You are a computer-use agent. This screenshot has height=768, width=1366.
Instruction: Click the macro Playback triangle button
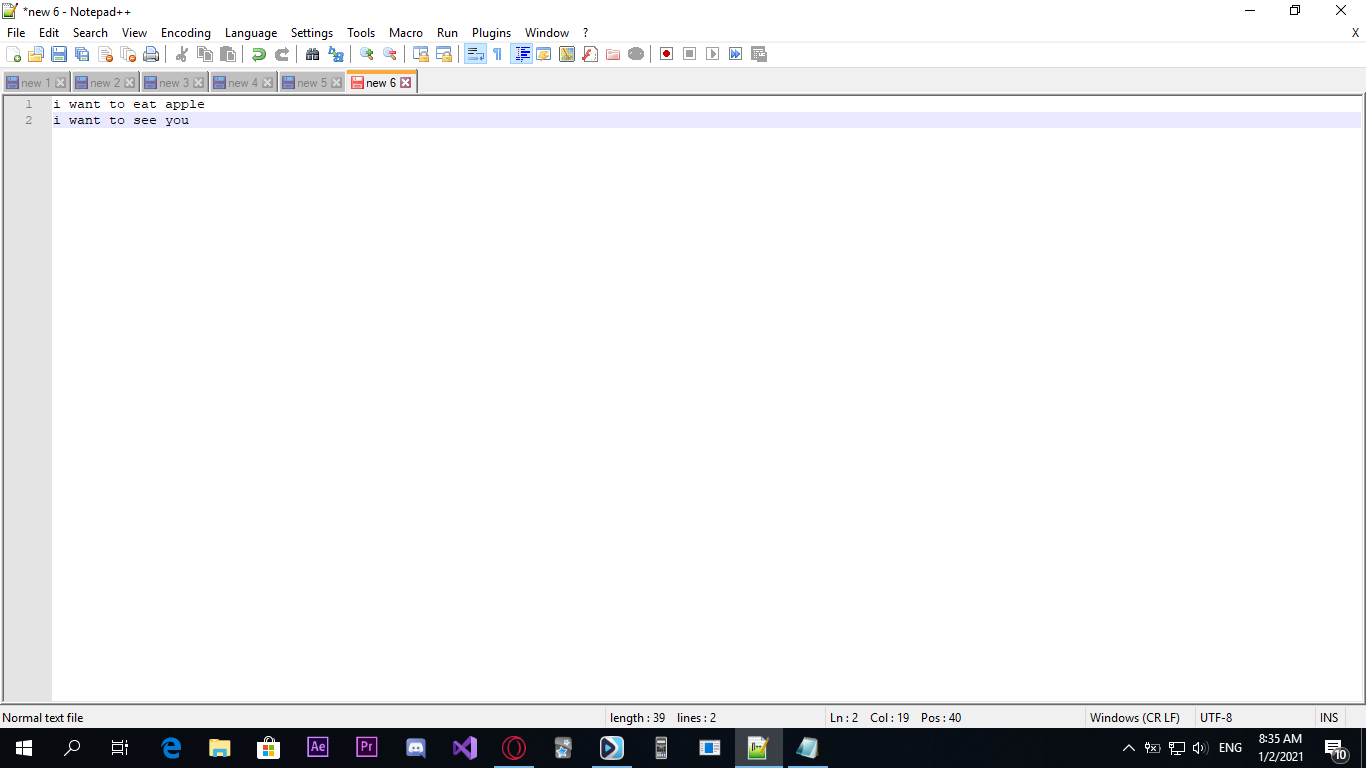point(713,54)
